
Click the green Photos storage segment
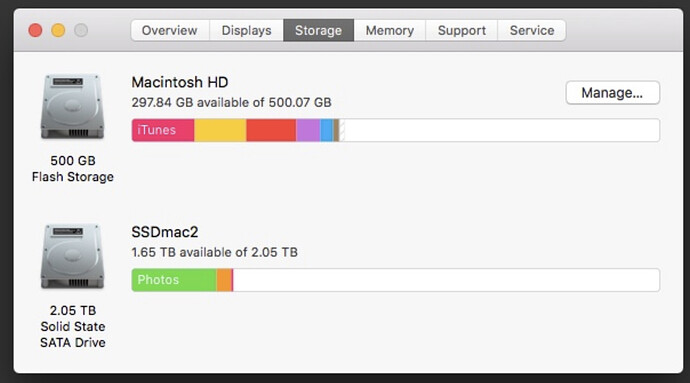coord(174,280)
